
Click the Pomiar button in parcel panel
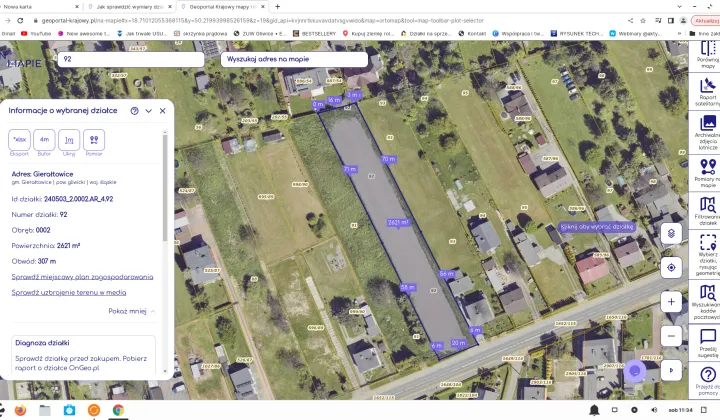click(94, 140)
